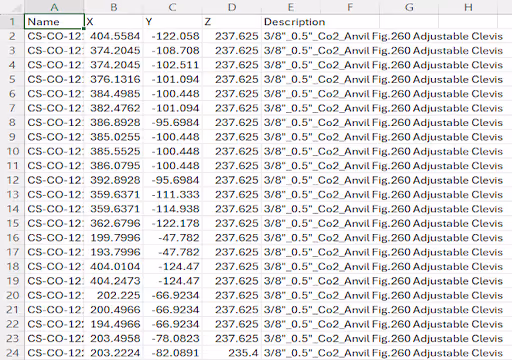Click cell with X value 386.8928
This screenshot has width=512, height=360.
pyautogui.click(x=113, y=122)
